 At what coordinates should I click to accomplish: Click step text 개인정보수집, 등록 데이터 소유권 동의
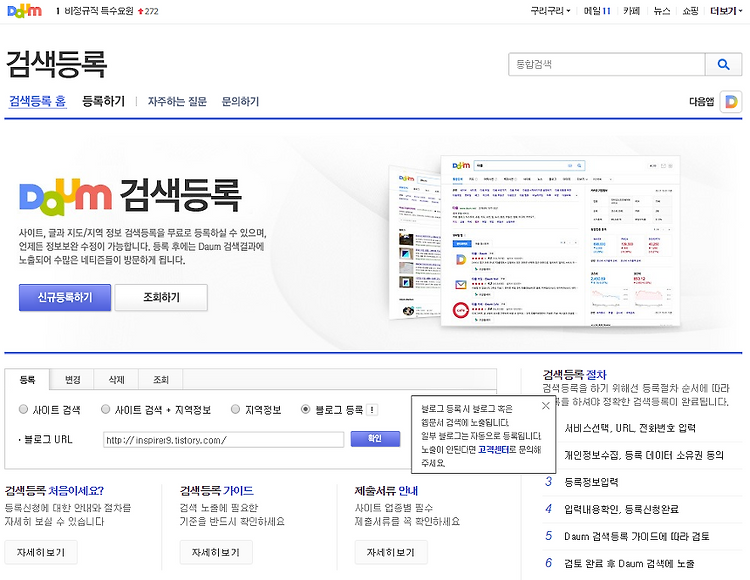(x=644, y=455)
